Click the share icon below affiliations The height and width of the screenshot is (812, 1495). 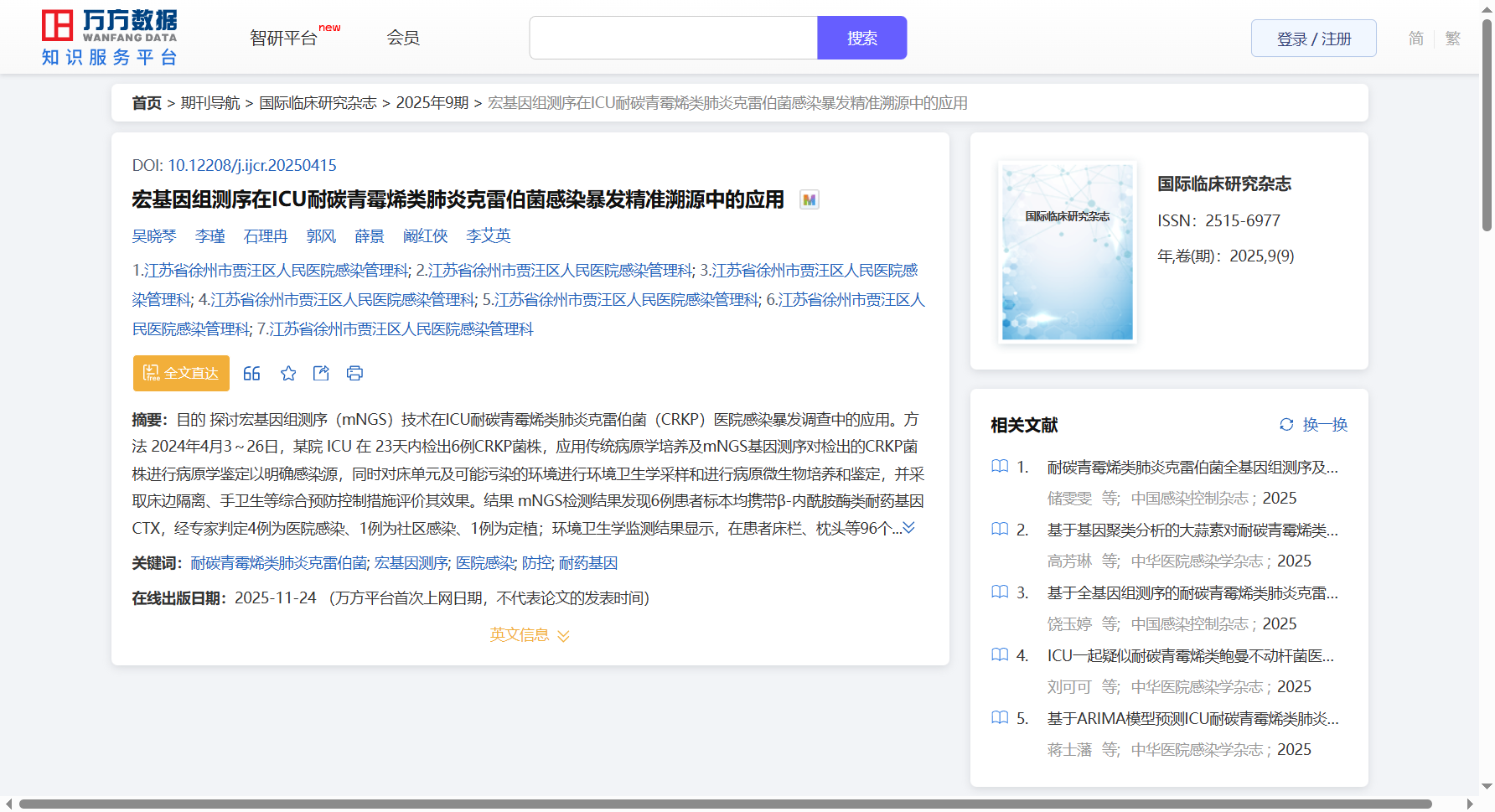tap(321, 374)
